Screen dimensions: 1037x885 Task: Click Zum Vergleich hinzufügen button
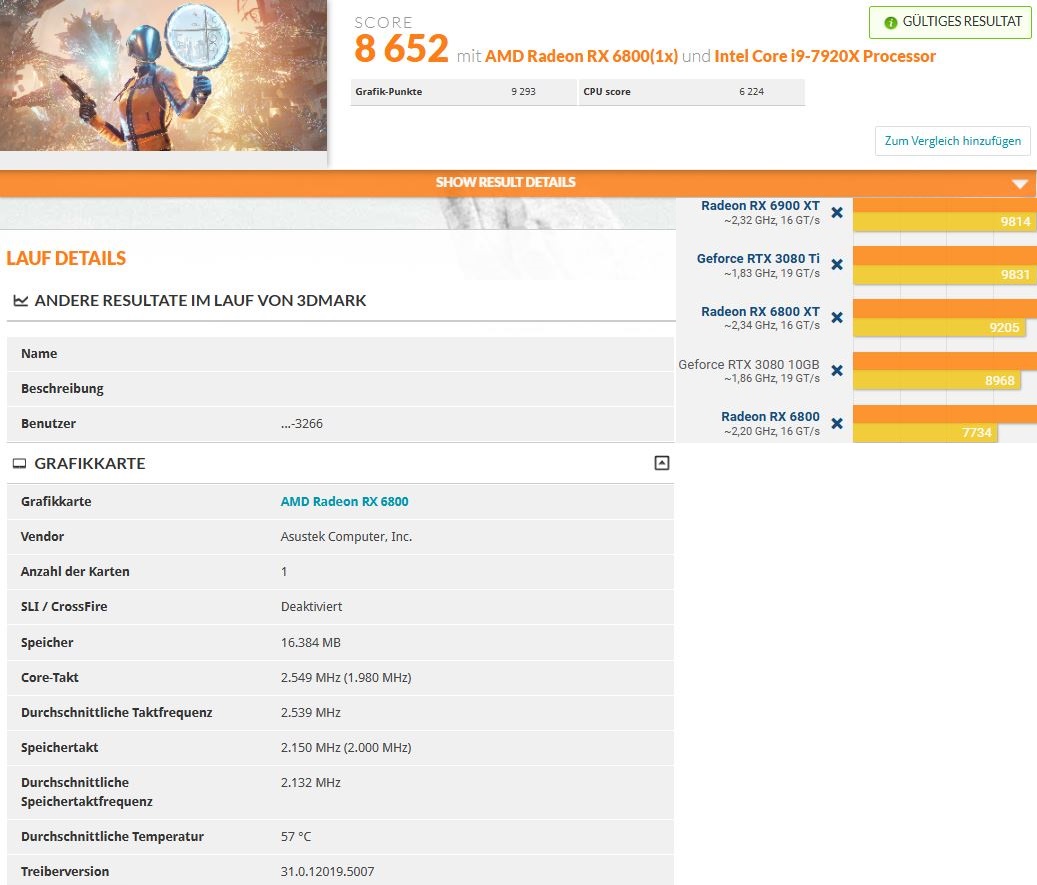[952, 141]
